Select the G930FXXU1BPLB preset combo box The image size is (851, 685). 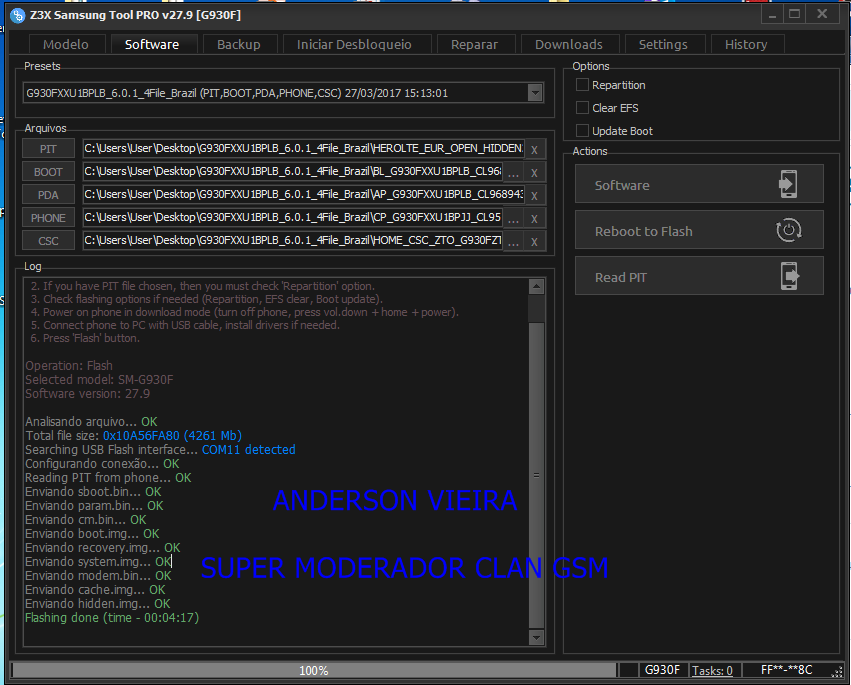pos(283,93)
